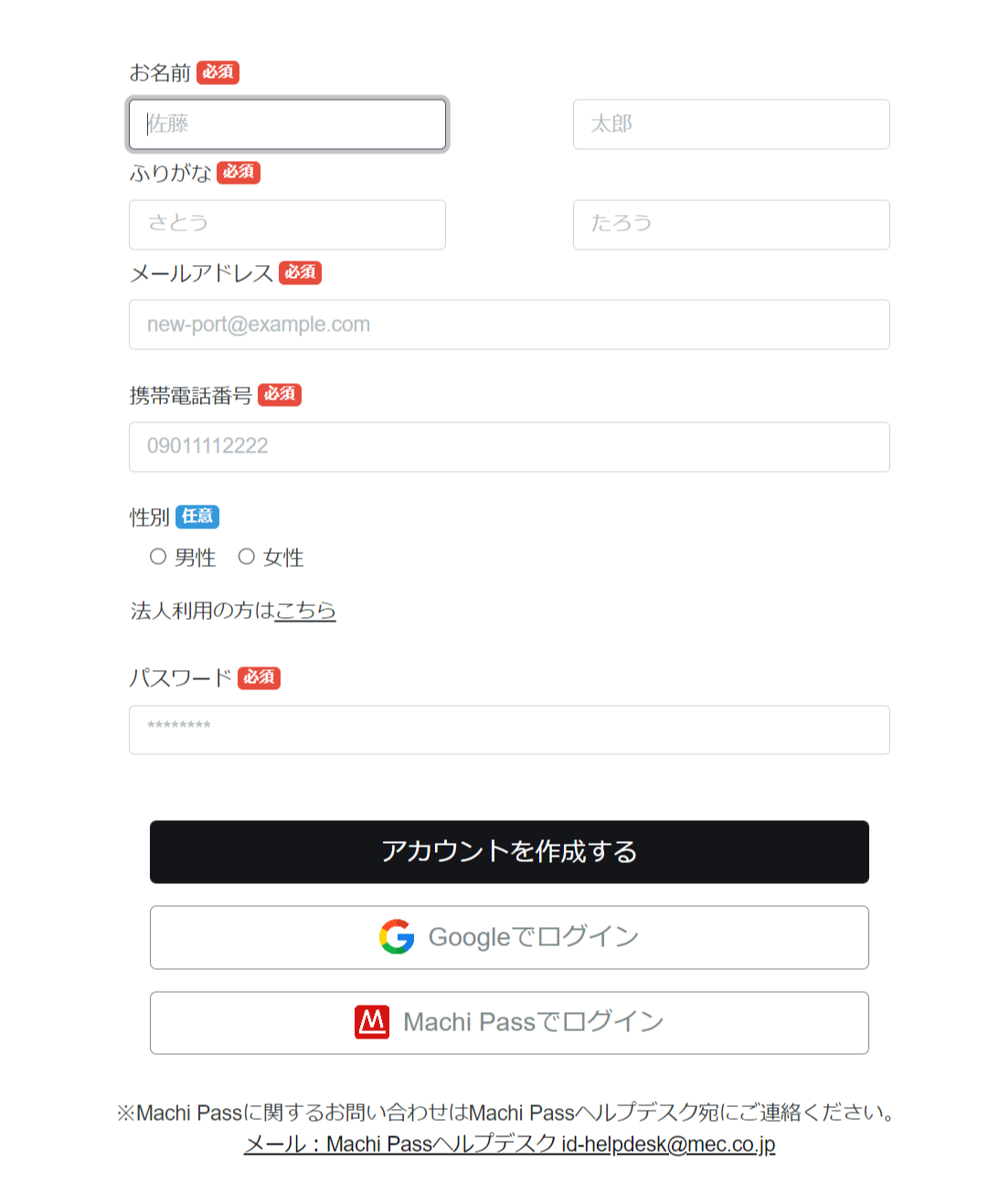Select the 女性 radio button

(246, 557)
